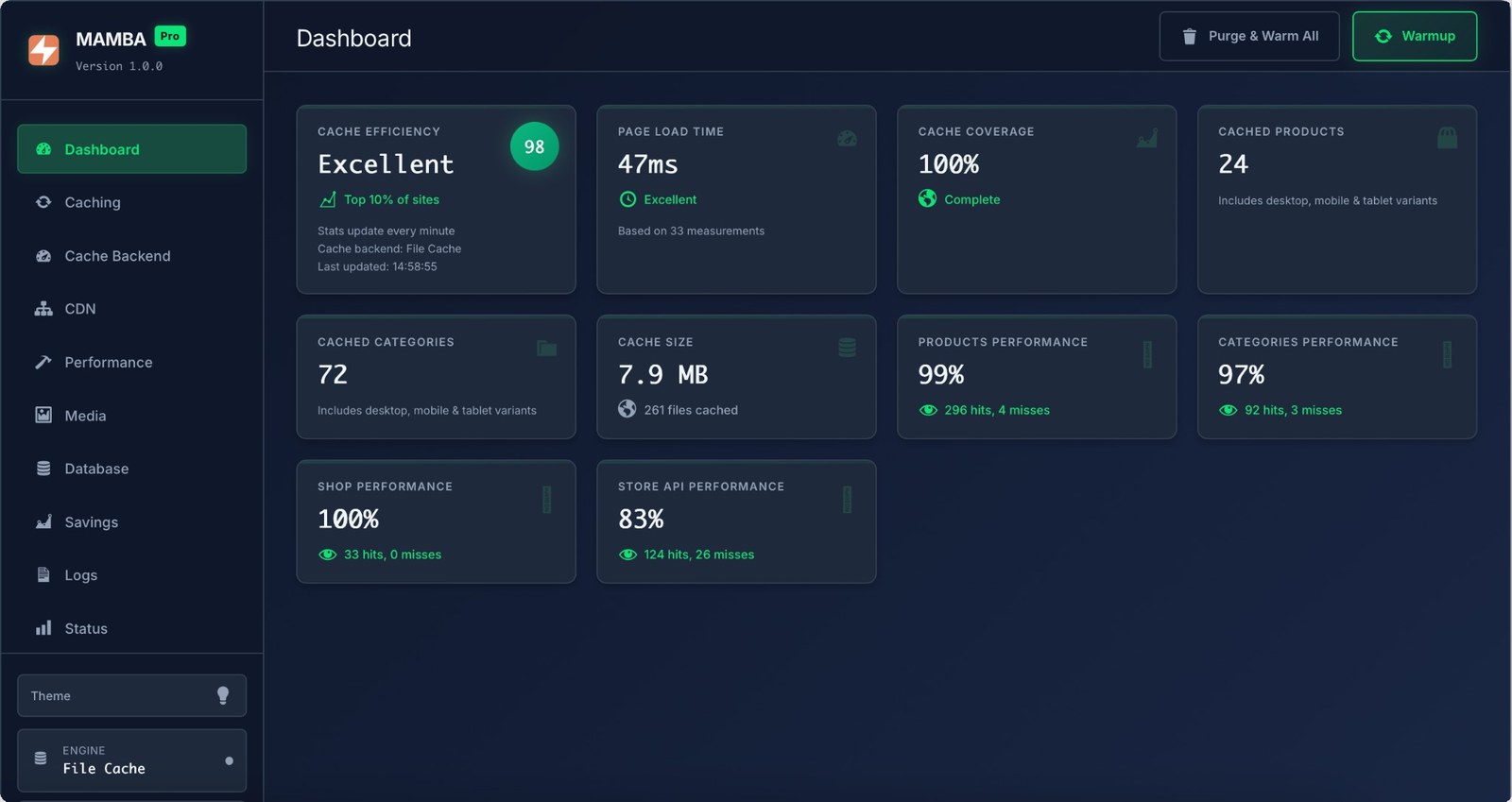Image resolution: width=1512 pixels, height=802 pixels.
Task: Click the eye icon under Products Performance
Action: [x=928, y=410]
